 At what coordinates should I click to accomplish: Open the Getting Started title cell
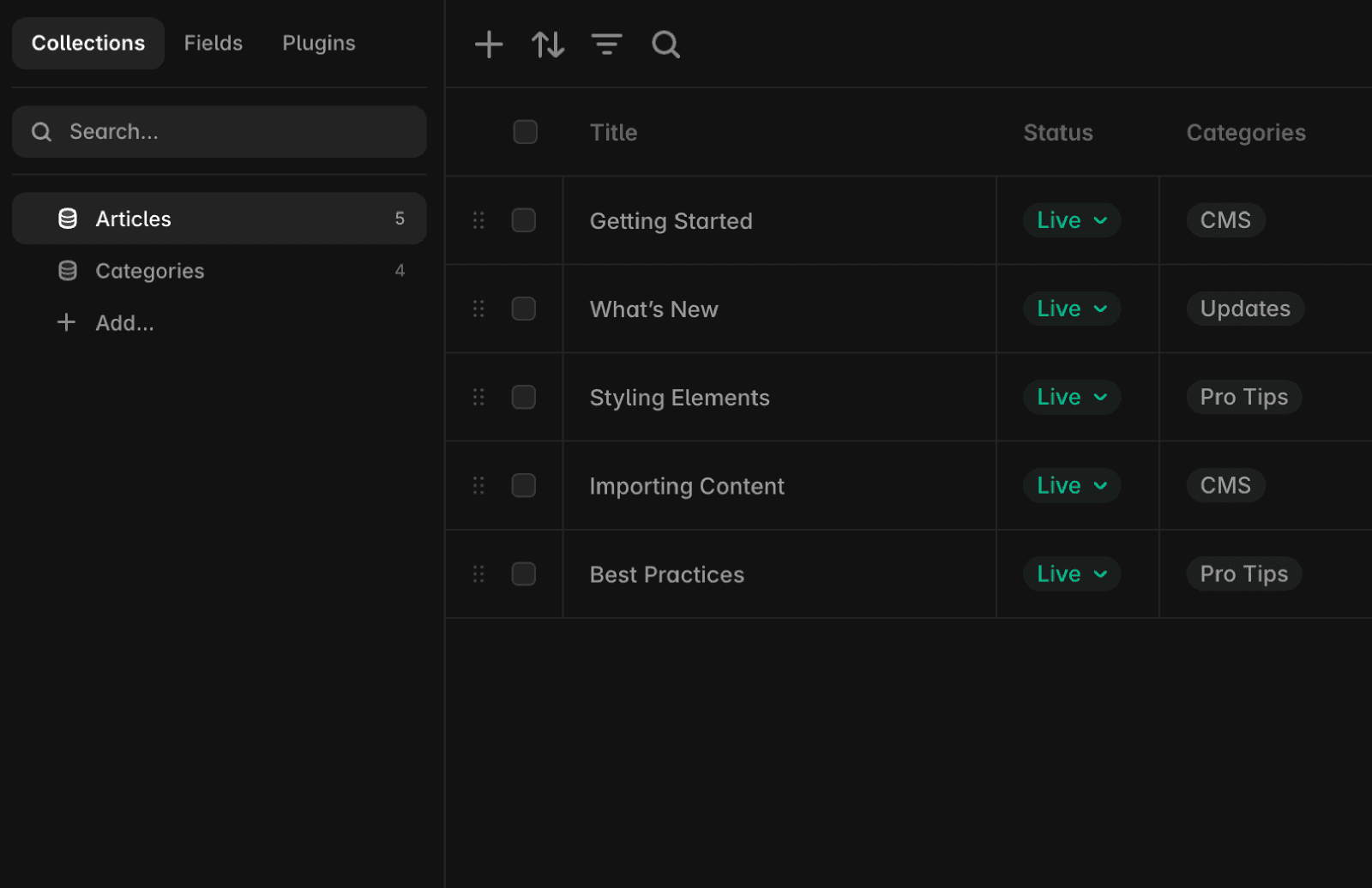pos(779,220)
